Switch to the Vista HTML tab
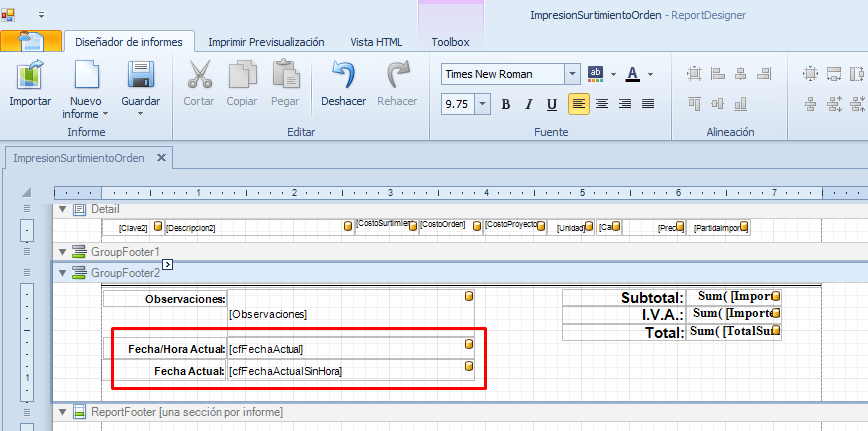Viewport: 868px width, 431px height. tap(376, 42)
